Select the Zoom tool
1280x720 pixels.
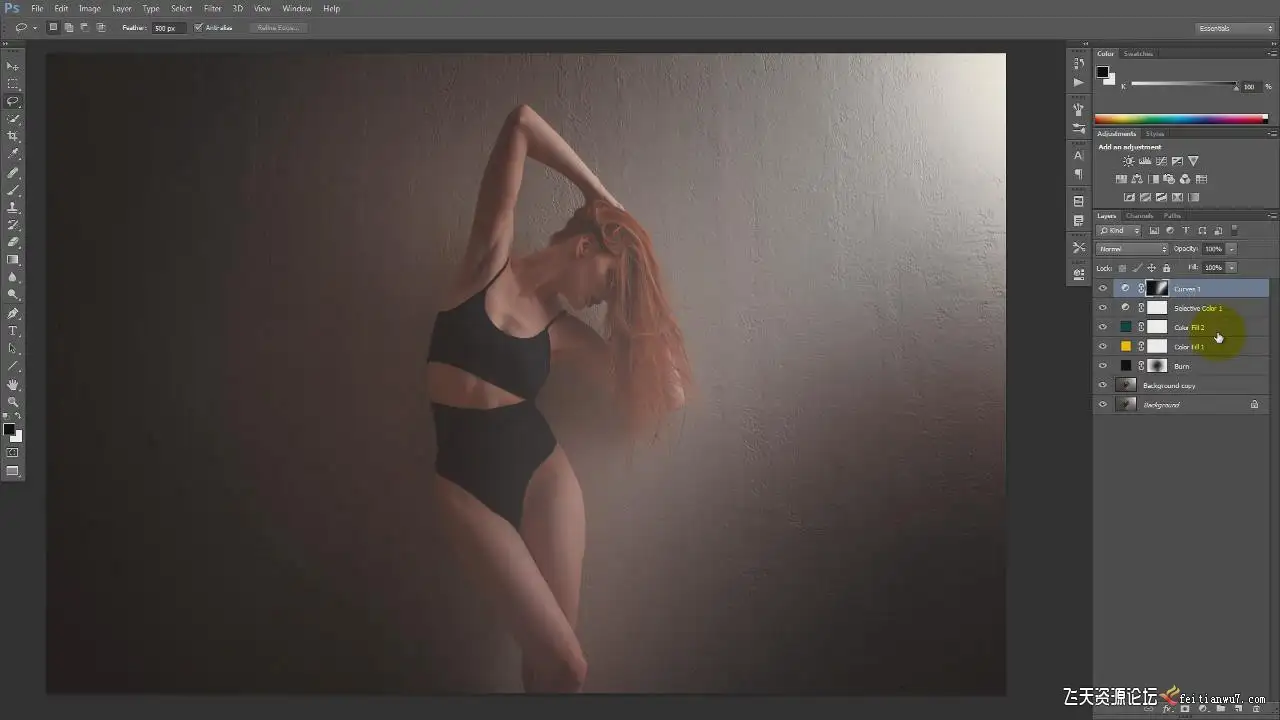(13, 402)
